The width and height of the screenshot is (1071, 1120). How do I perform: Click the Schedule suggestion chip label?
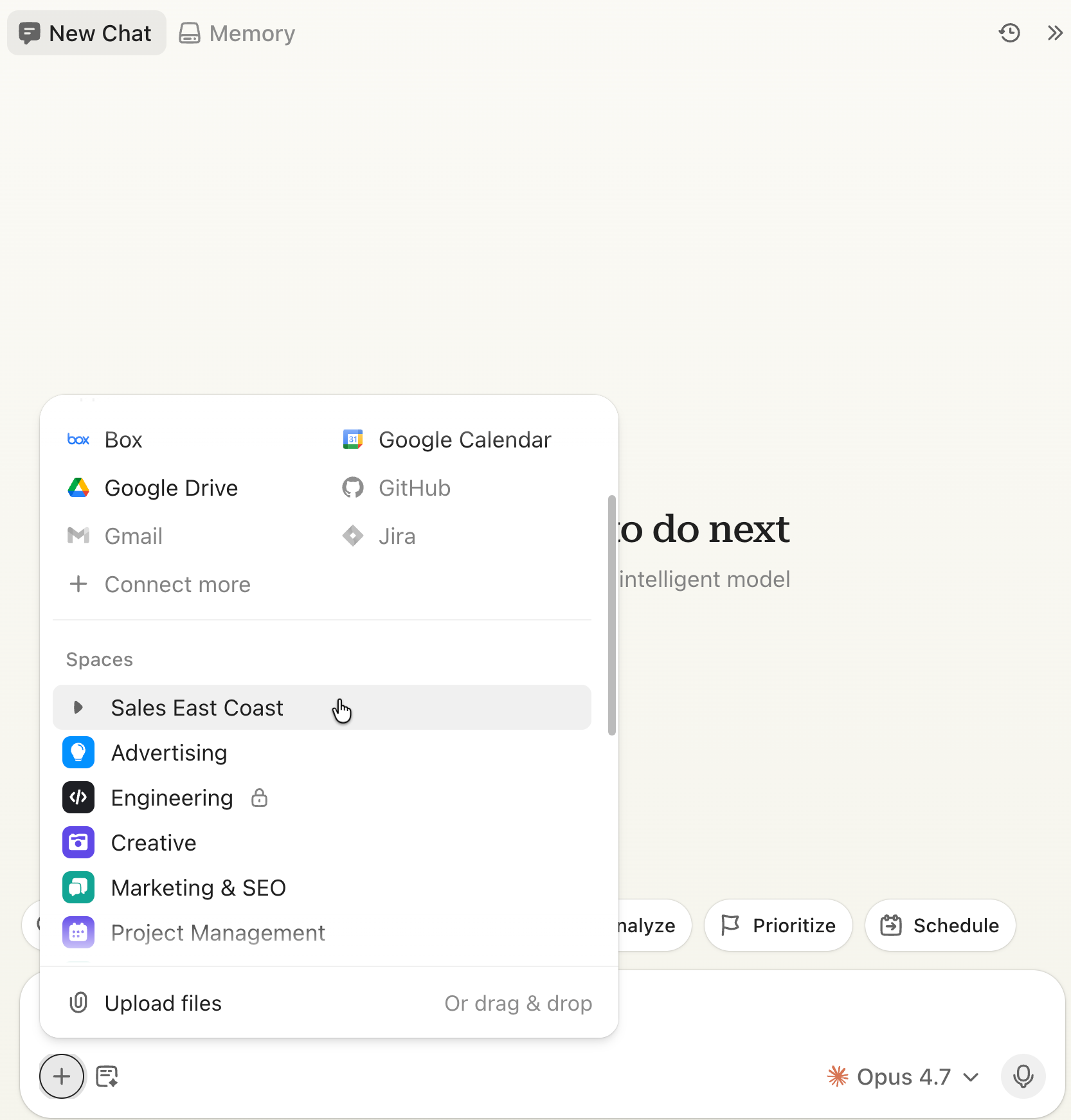(x=956, y=925)
